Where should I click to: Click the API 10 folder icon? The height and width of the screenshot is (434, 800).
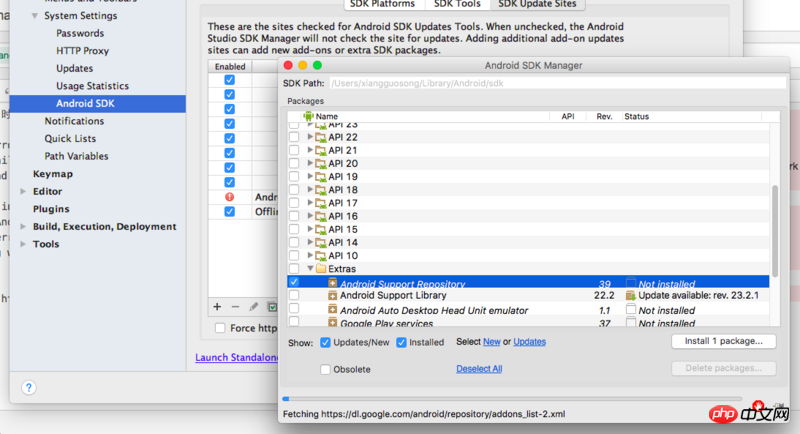(321, 256)
